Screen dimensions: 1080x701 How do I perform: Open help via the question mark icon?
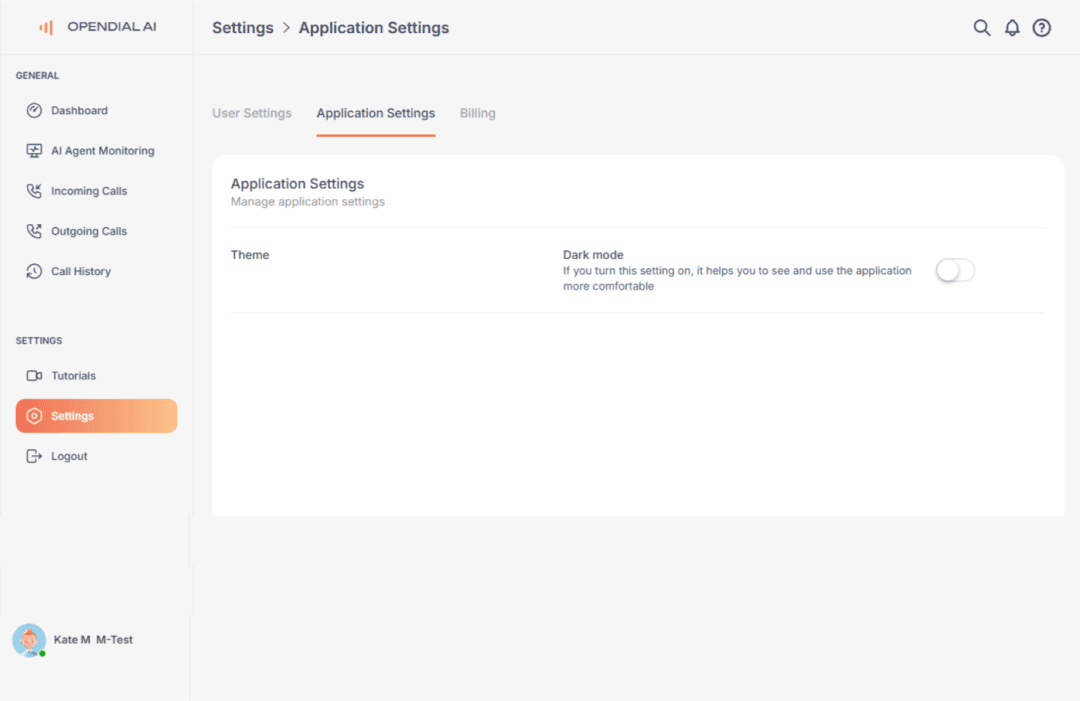[1041, 27]
